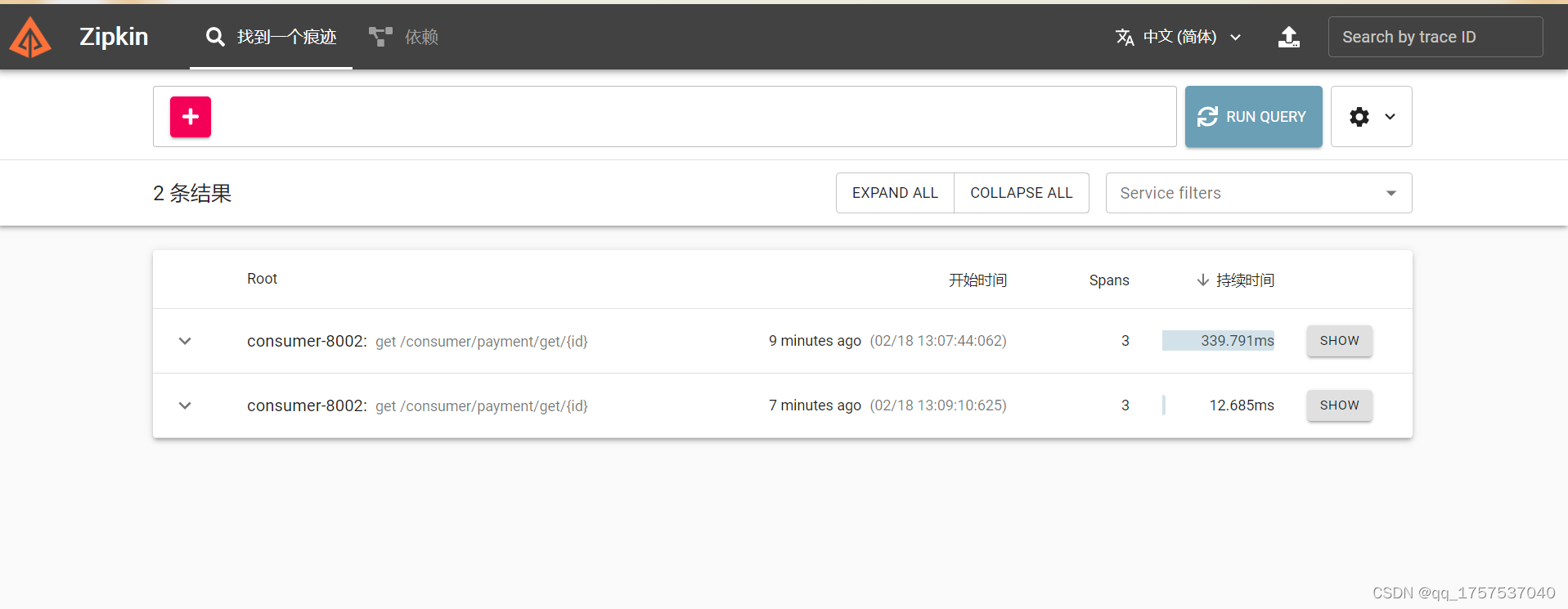Click the 12.685ms duration value

(x=1242, y=405)
